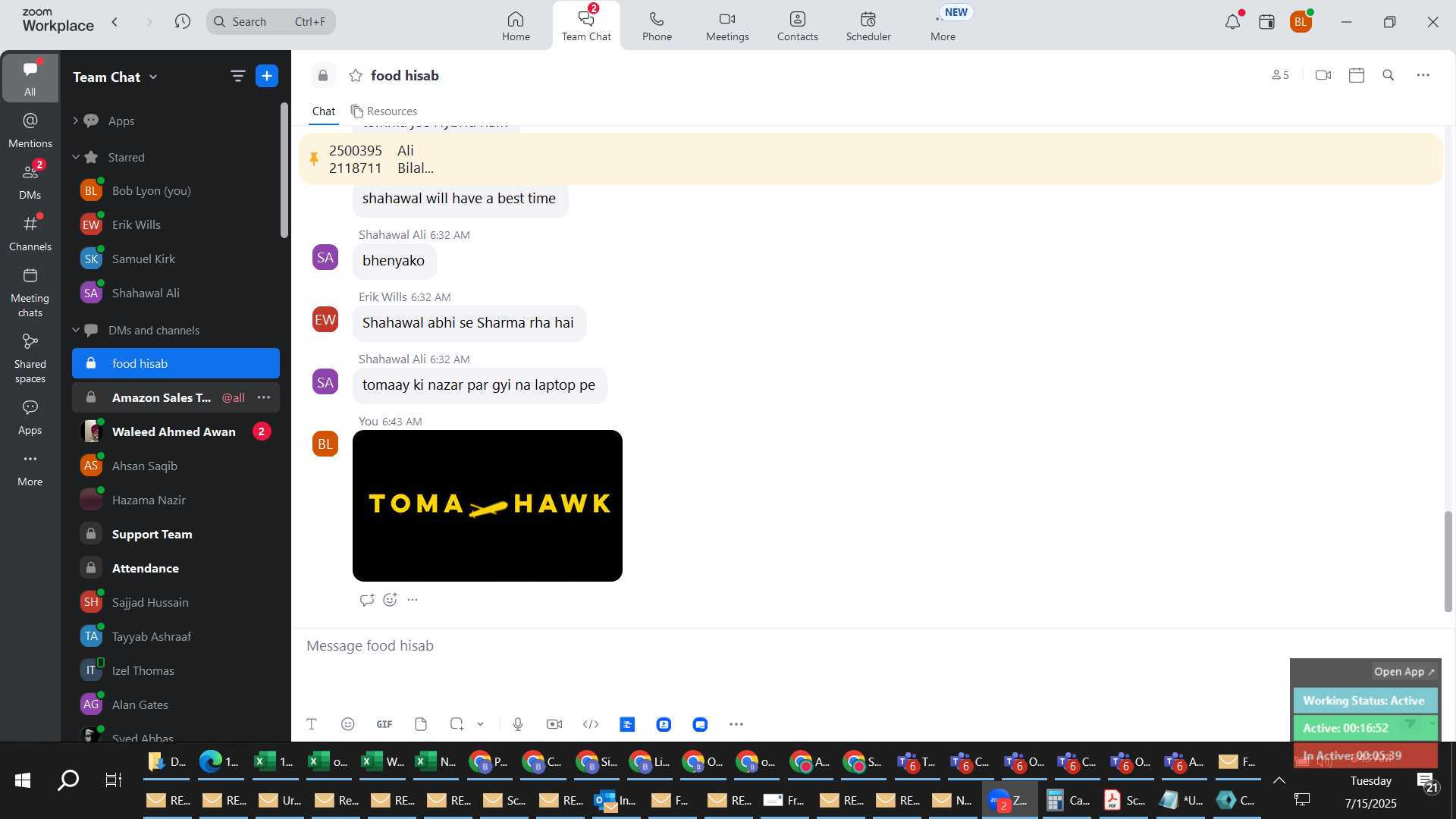This screenshot has width=1456, height=819.
Task: Open the BL profile avatar menu
Action: (x=1301, y=22)
